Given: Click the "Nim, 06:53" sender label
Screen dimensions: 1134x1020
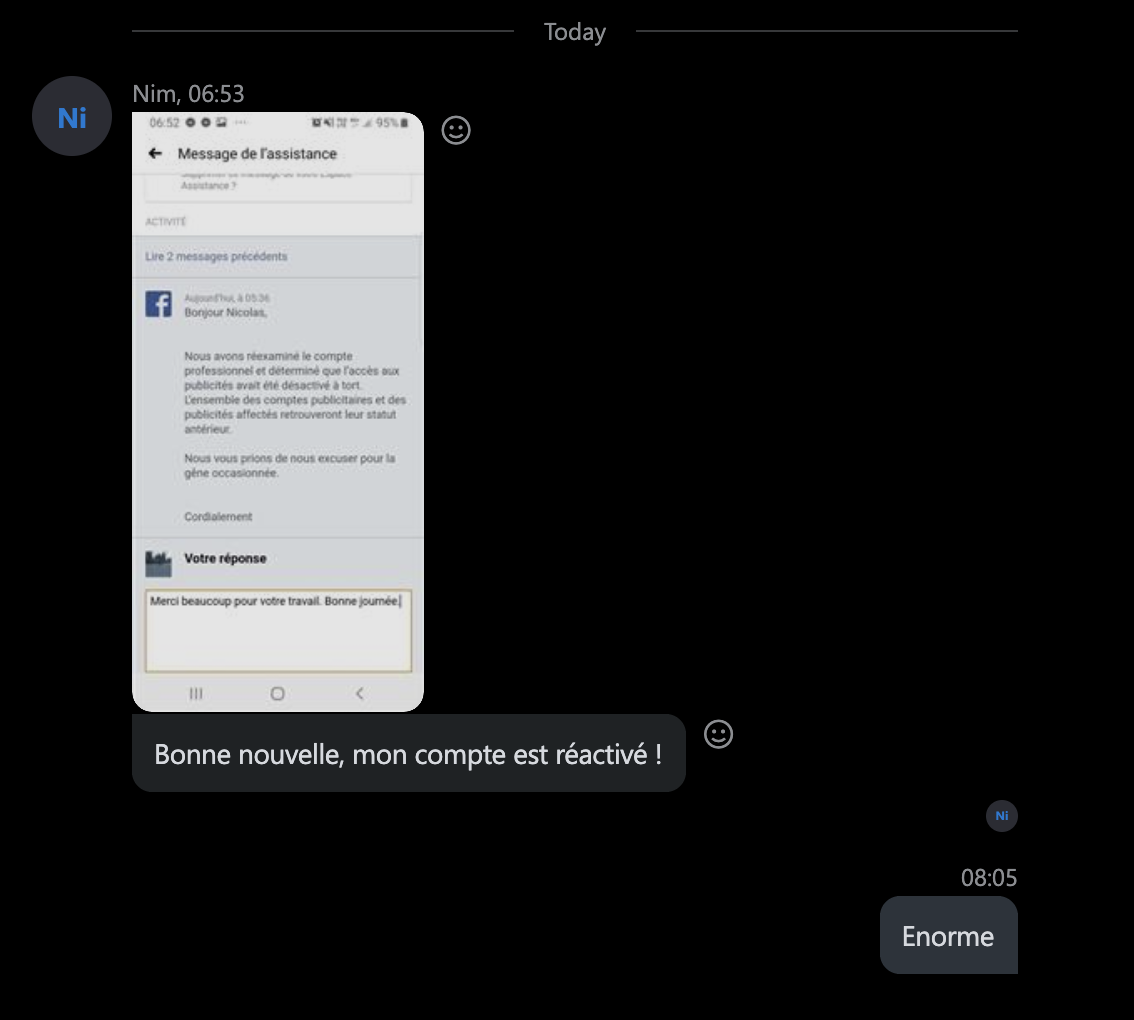Looking at the screenshot, I should pyautogui.click(x=188, y=94).
